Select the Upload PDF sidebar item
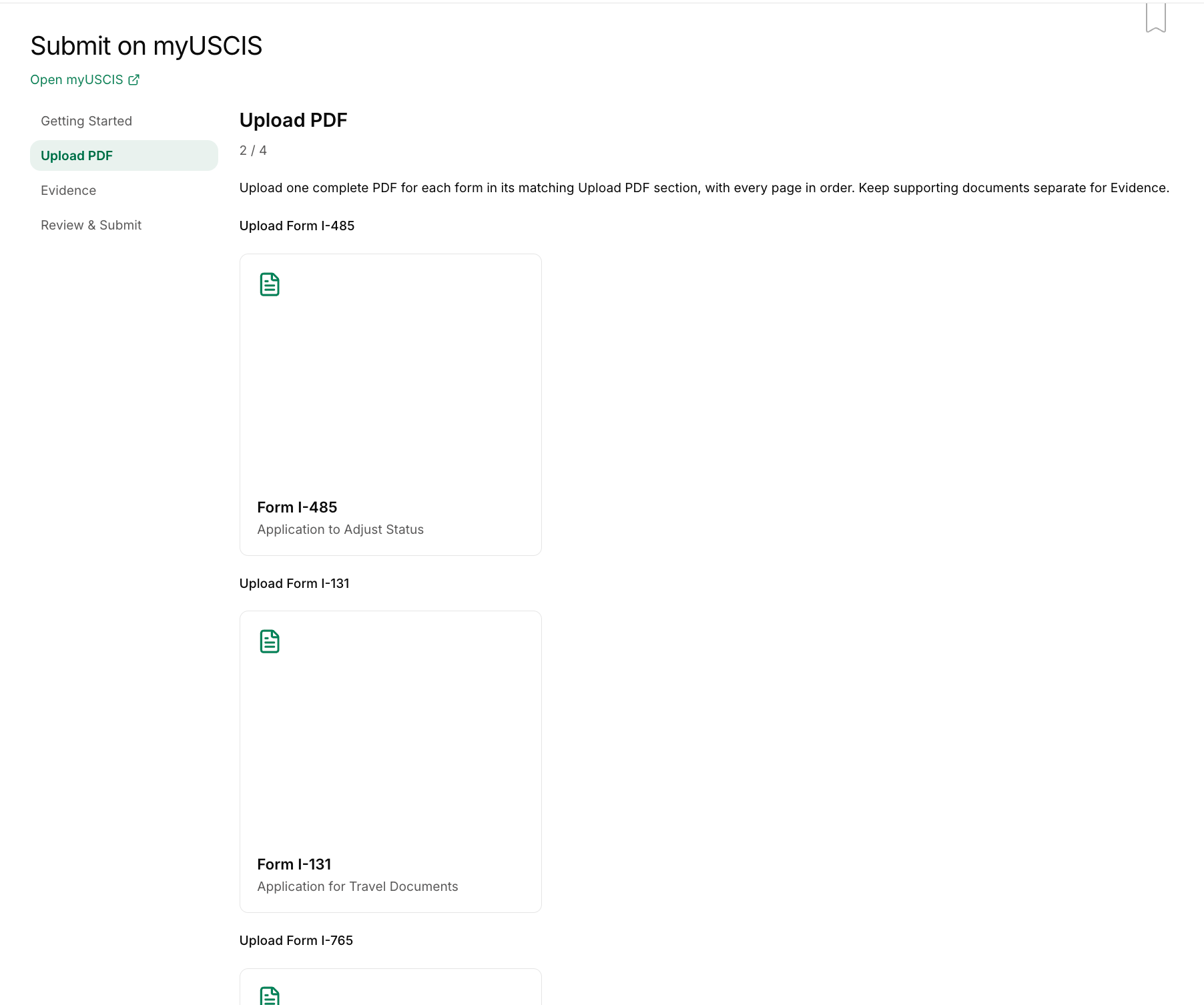The width and height of the screenshot is (1204, 1005). pos(124,155)
